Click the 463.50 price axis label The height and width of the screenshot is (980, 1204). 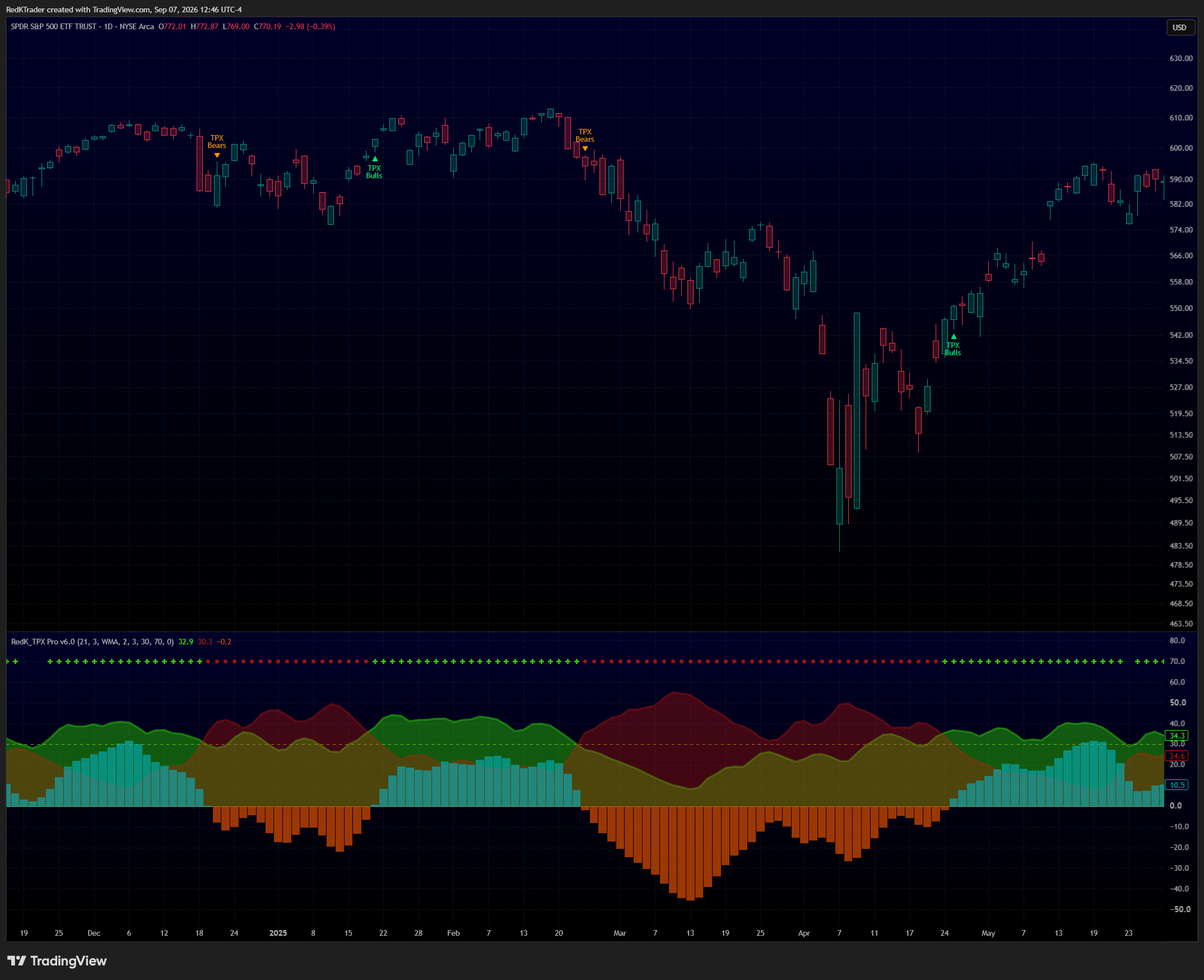coord(1181,623)
